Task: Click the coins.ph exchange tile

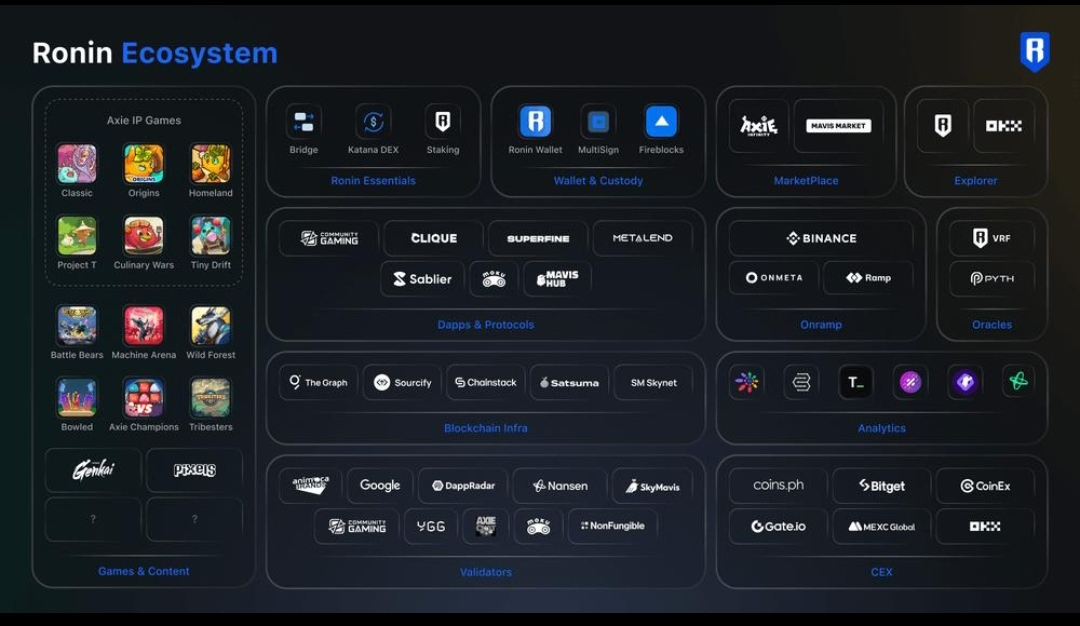Action: click(x=778, y=486)
